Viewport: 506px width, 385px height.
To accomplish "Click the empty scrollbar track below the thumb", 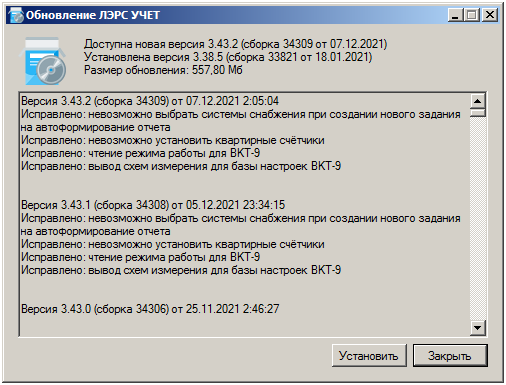I will (x=477, y=218).
